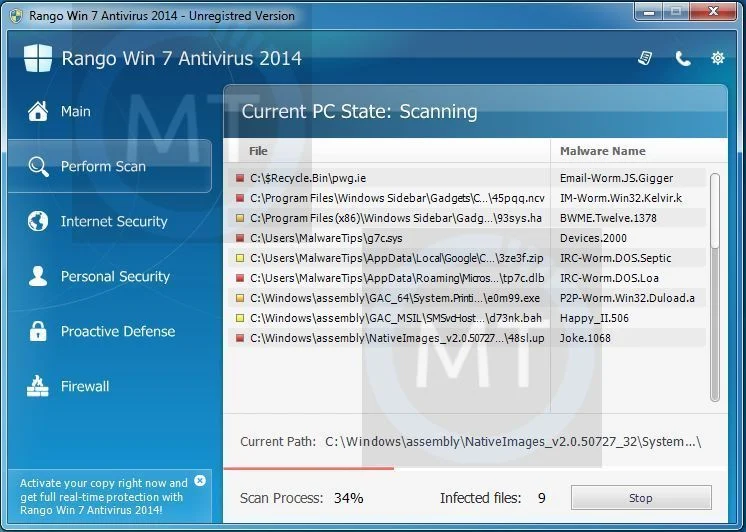
Task: Select file path ending d73nk.bah
Action: tap(396, 318)
